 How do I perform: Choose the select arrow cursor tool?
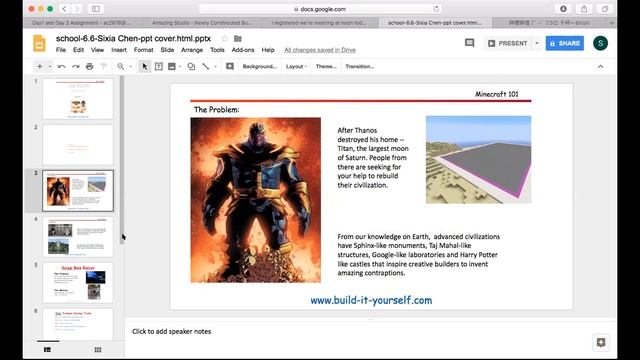pyautogui.click(x=144, y=66)
